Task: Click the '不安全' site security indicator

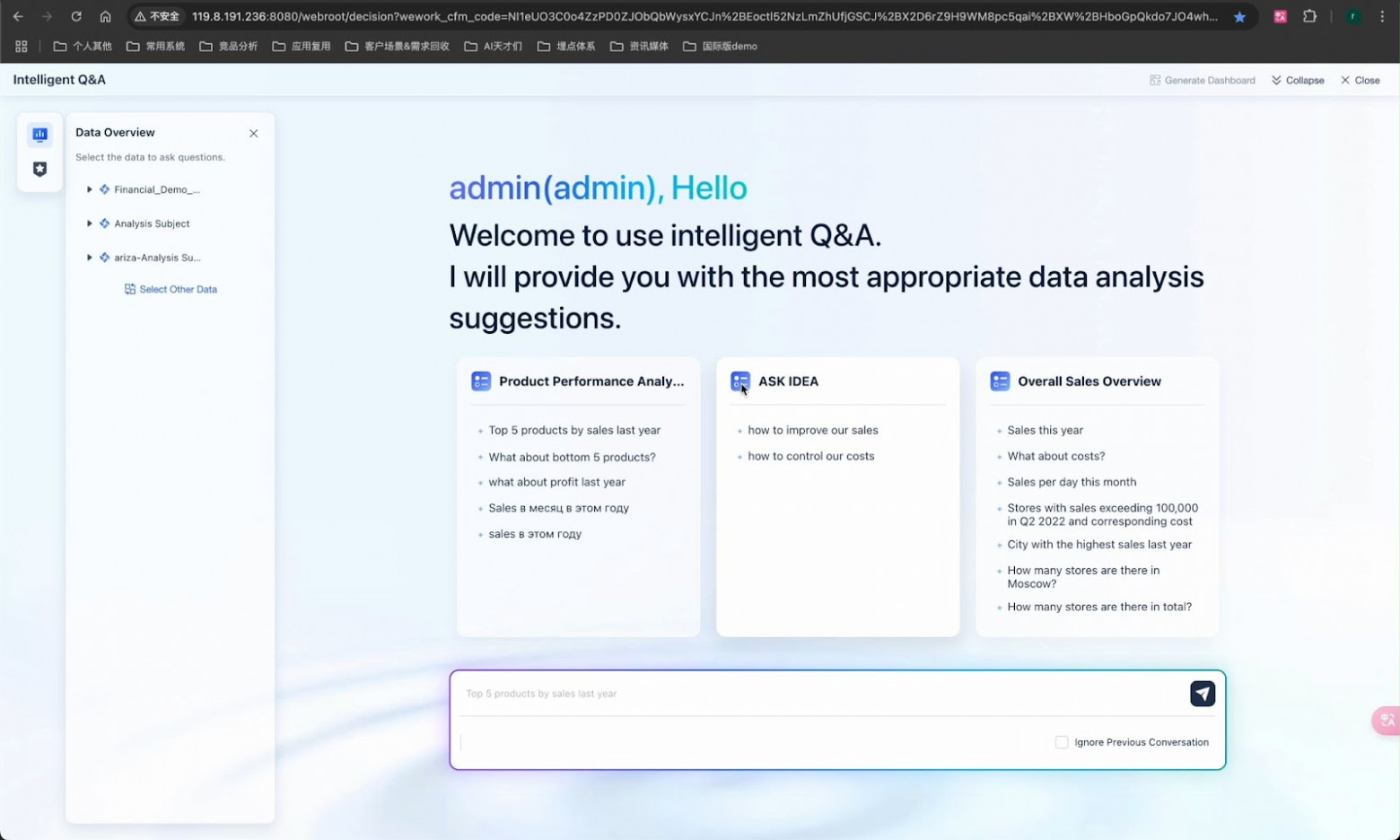Action: pyautogui.click(x=157, y=16)
